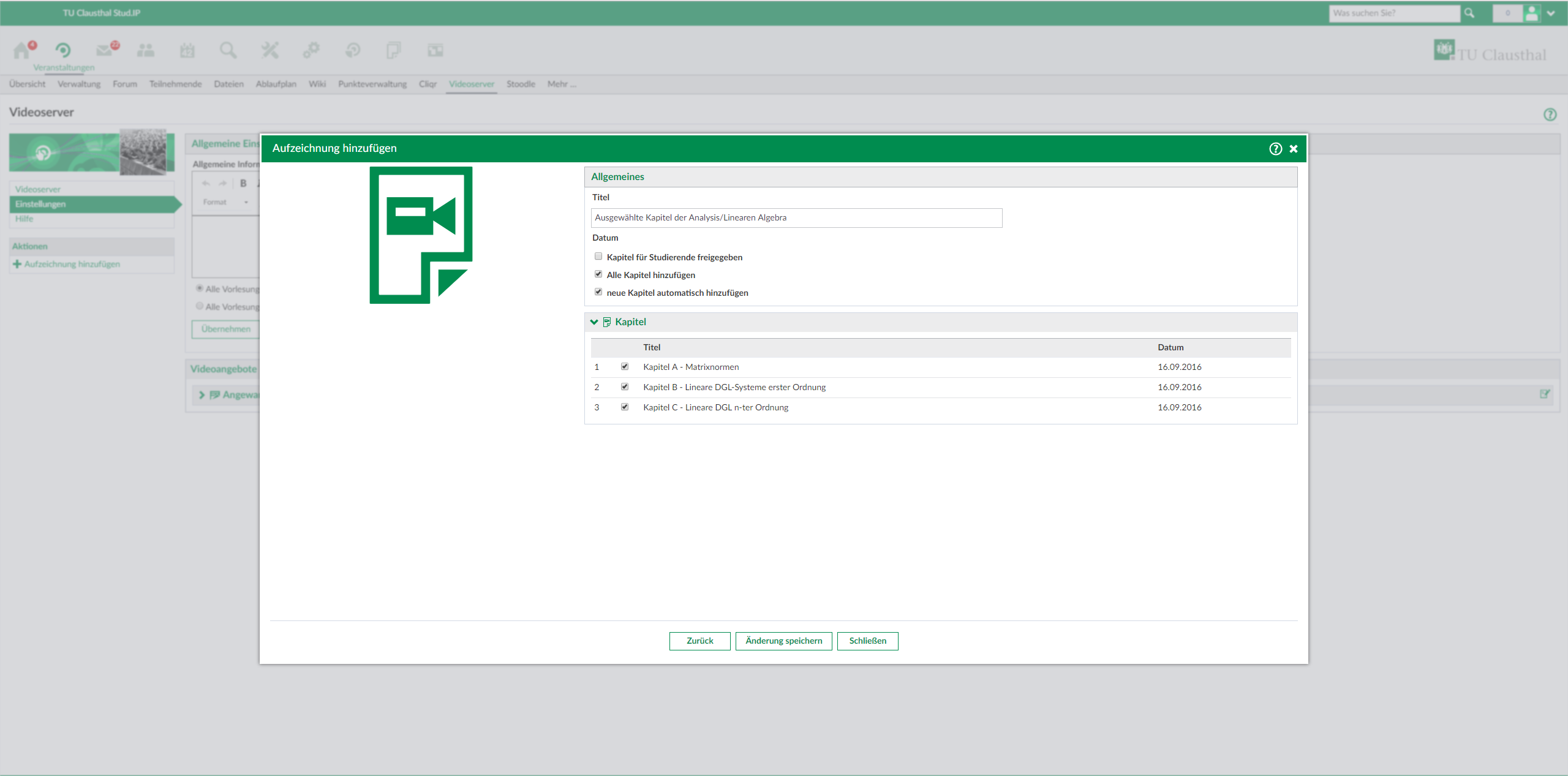This screenshot has width=1568, height=776.
Task: Uncheck Kapitel B - Lineare DGL-Systeme checkbox
Action: coord(625,387)
